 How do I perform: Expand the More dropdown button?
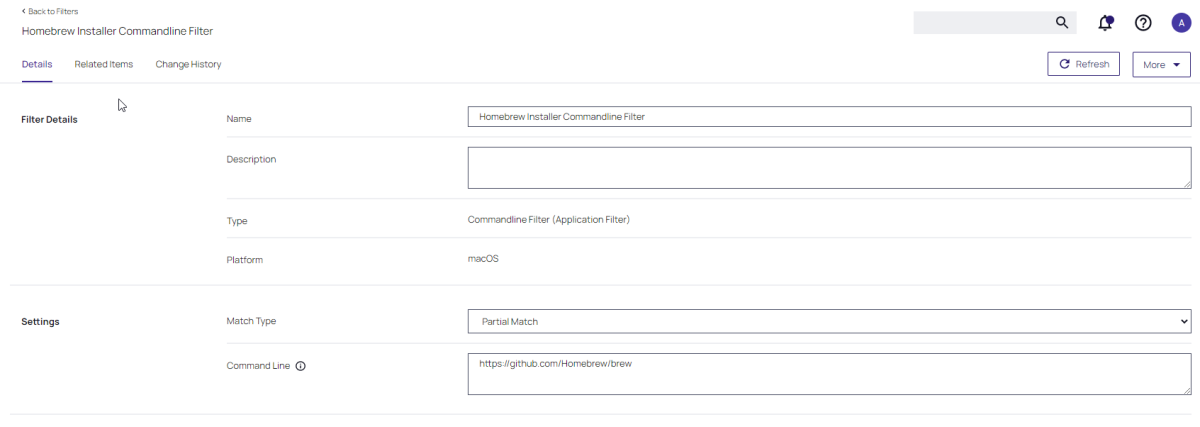[1161, 64]
